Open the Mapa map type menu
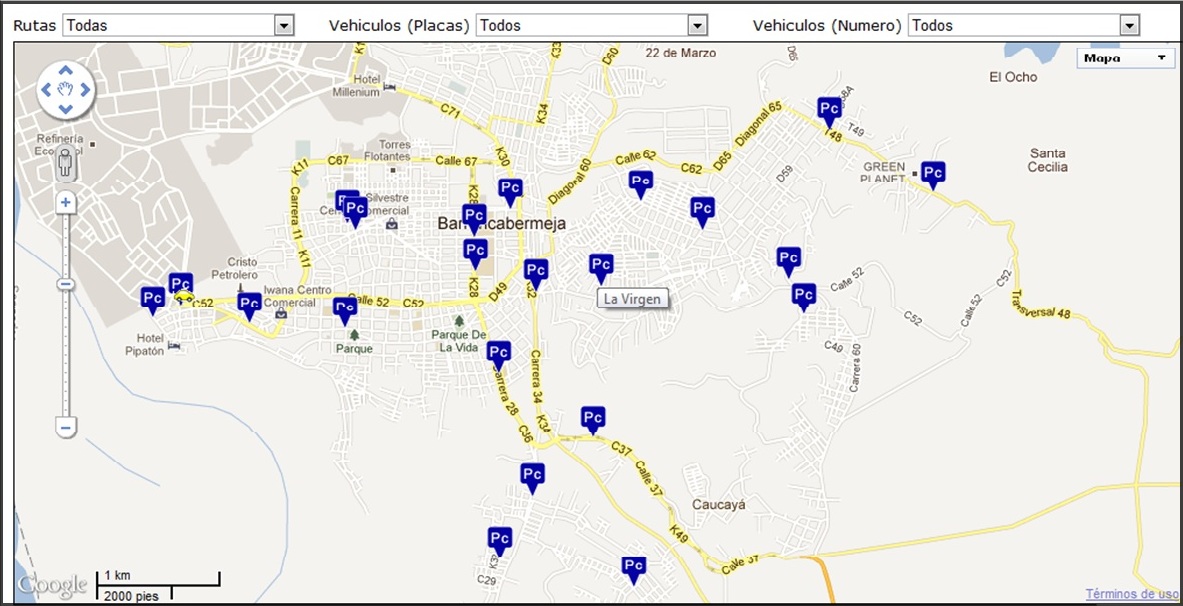Image resolution: width=1183 pixels, height=606 pixels. pyautogui.click(x=1126, y=58)
